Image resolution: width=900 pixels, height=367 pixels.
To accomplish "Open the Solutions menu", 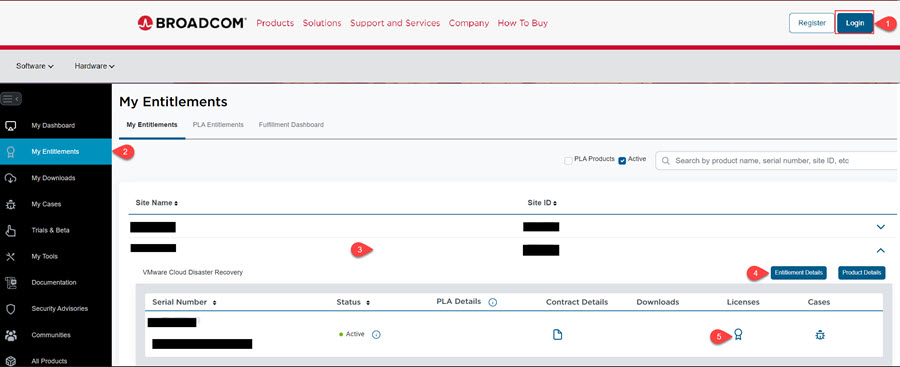I will pyautogui.click(x=322, y=23).
